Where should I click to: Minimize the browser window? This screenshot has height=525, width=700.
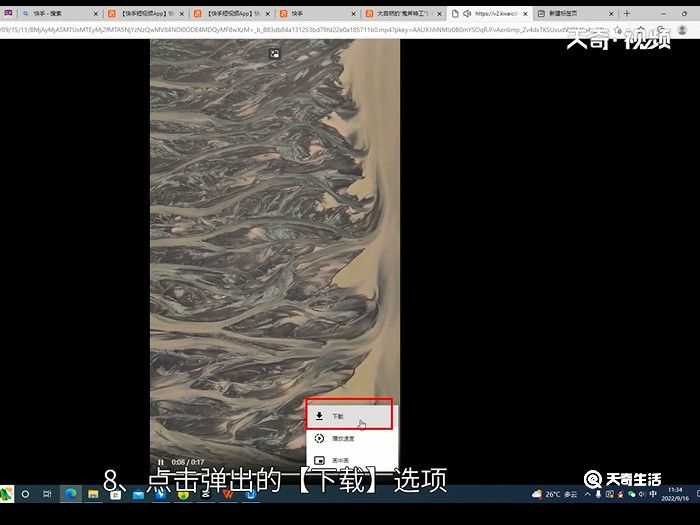pyautogui.click(x=663, y=13)
